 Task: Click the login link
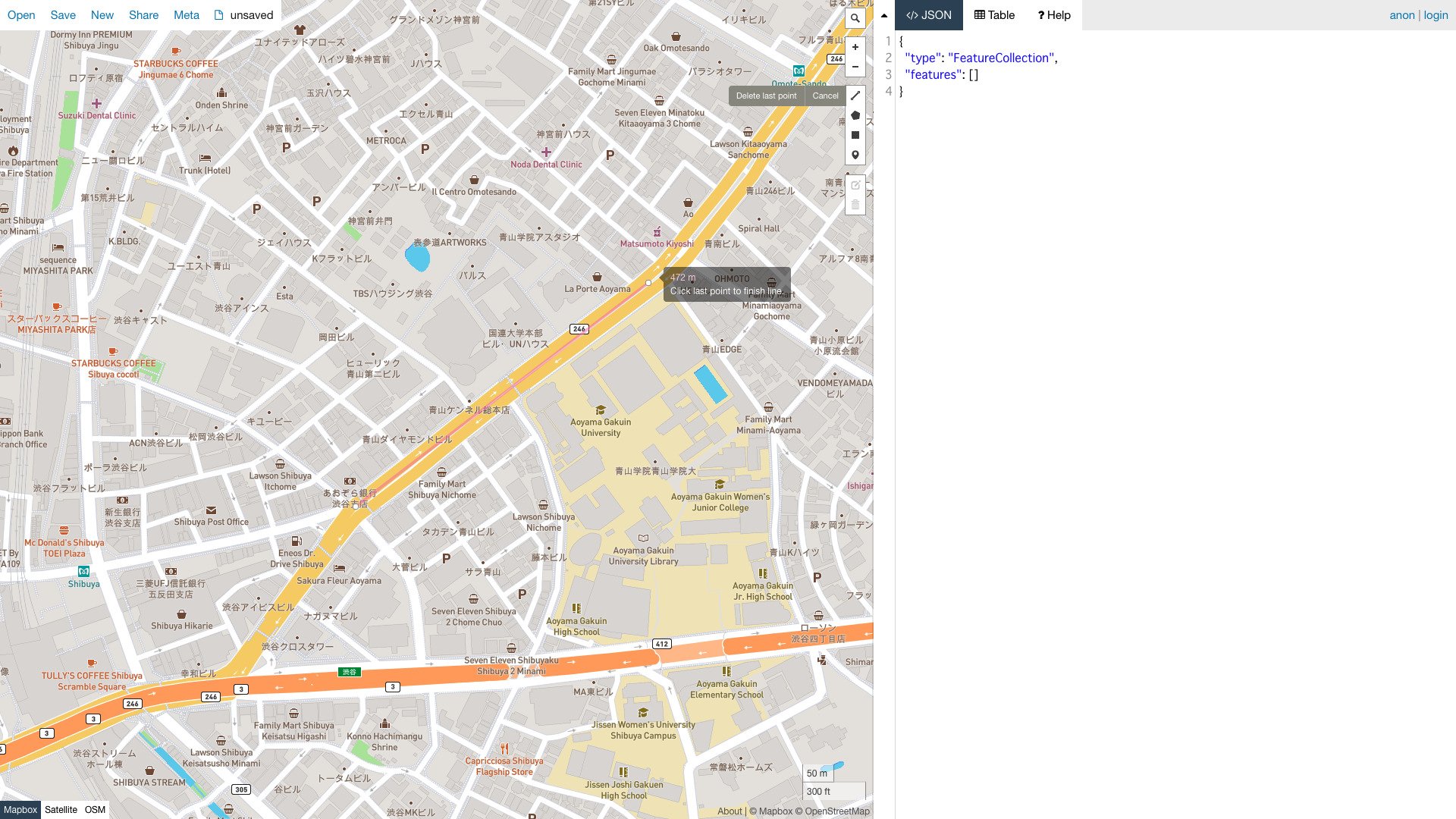pos(1436,15)
